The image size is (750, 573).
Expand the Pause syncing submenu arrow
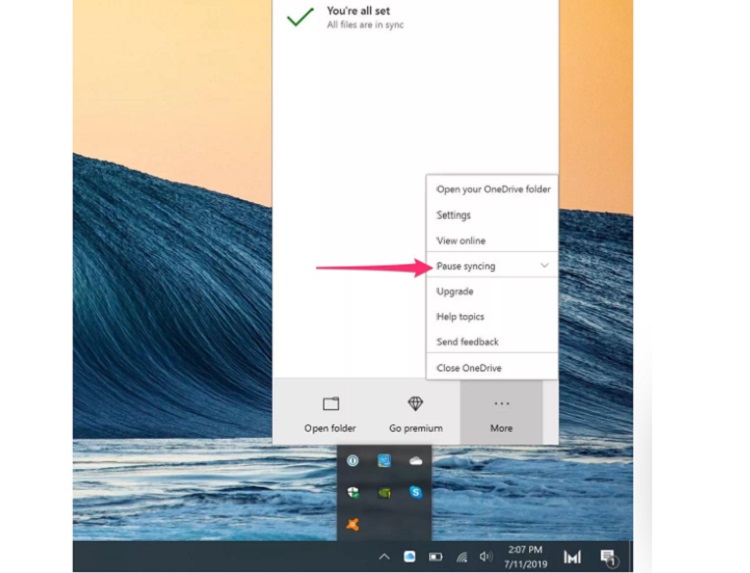point(544,266)
